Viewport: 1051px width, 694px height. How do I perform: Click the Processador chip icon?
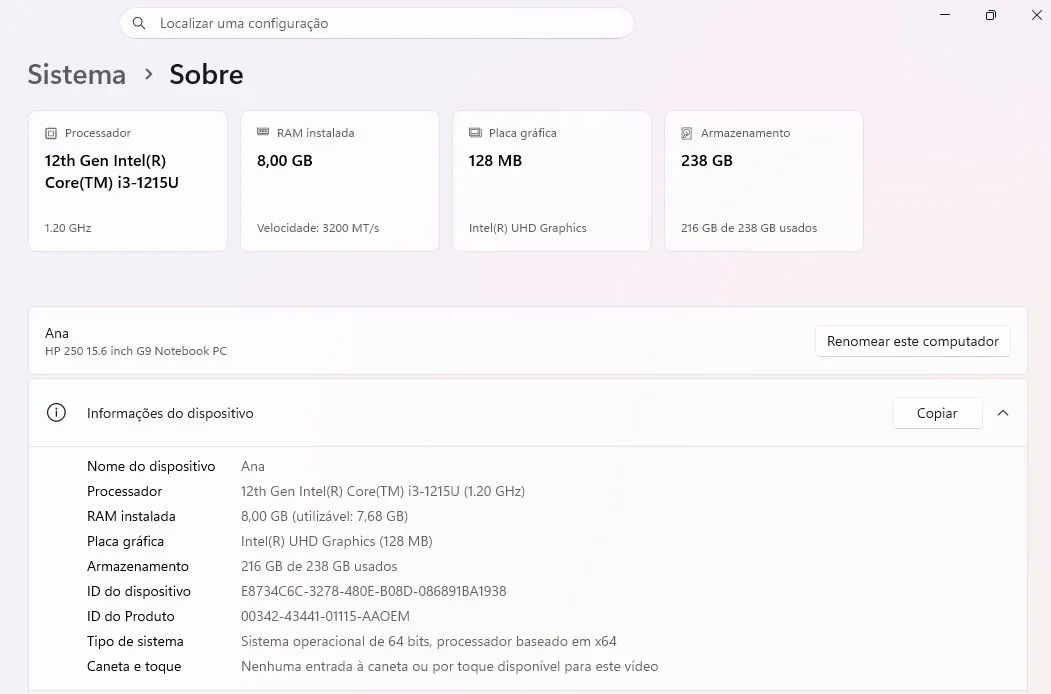[51, 133]
